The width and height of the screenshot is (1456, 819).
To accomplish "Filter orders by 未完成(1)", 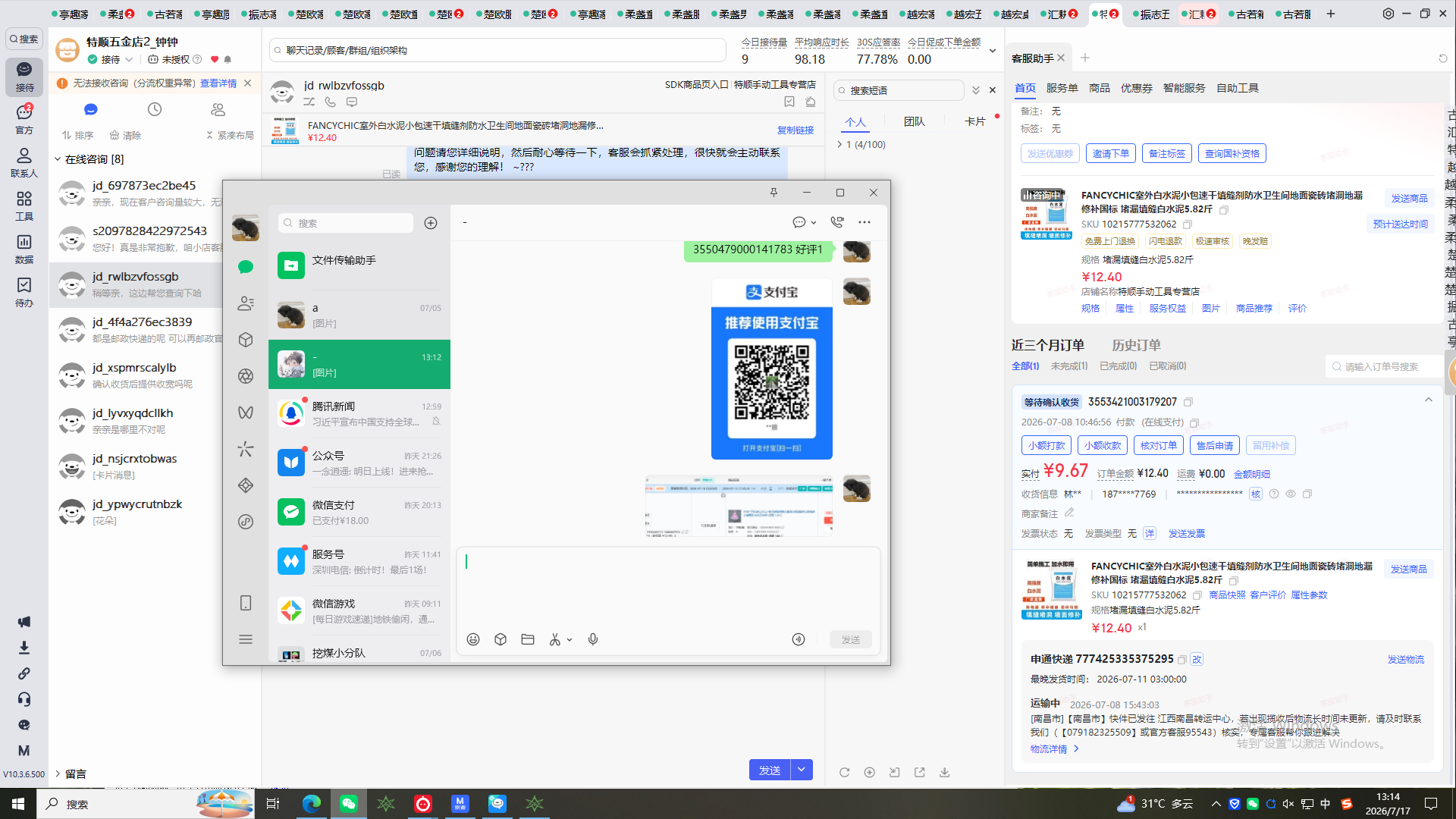I will (x=1068, y=366).
